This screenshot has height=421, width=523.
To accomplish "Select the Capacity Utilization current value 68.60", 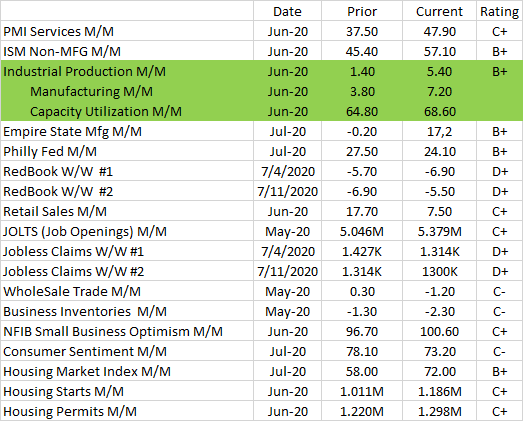I will tap(440, 111).
